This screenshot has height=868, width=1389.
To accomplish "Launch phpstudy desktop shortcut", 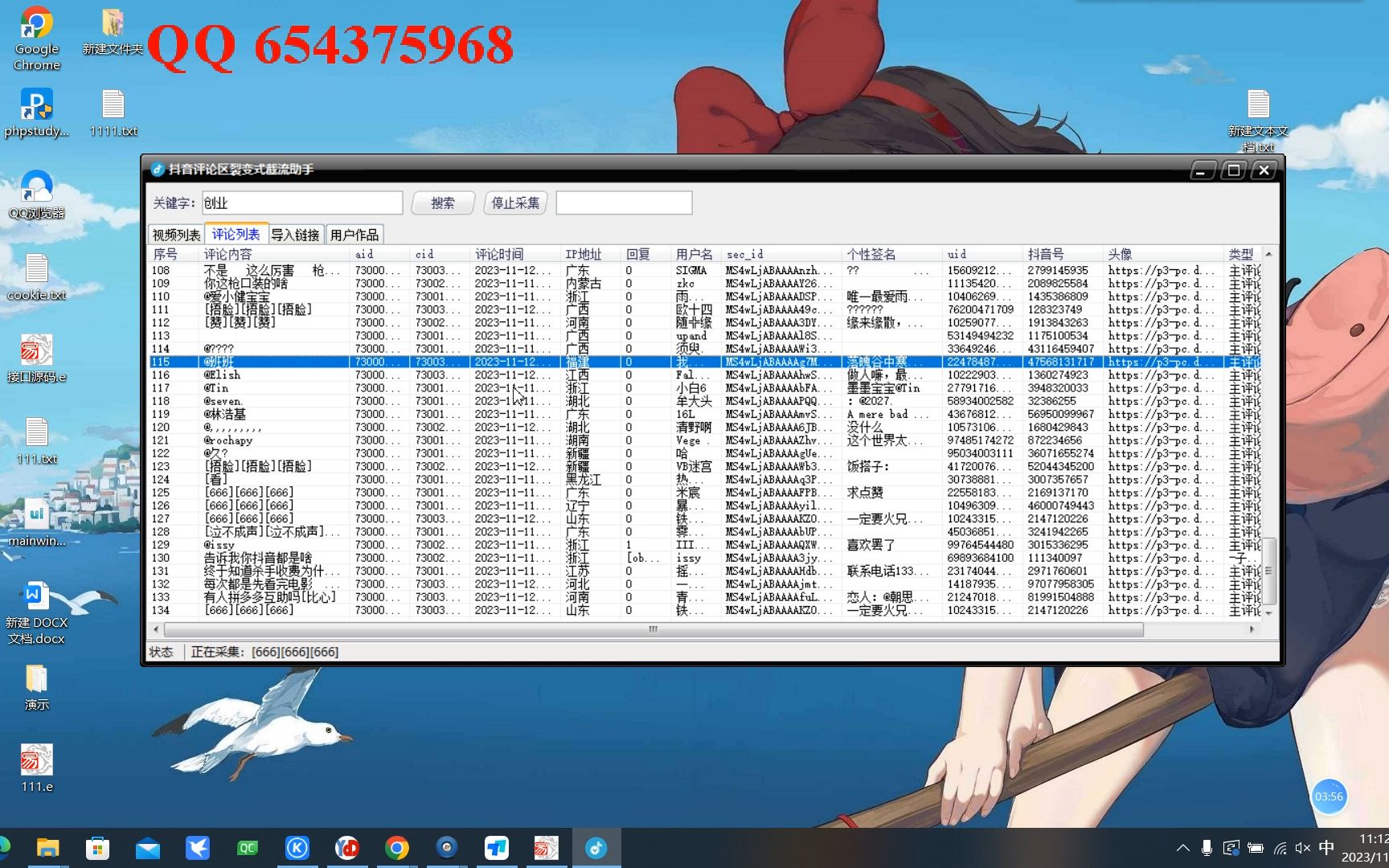I will (37, 113).
